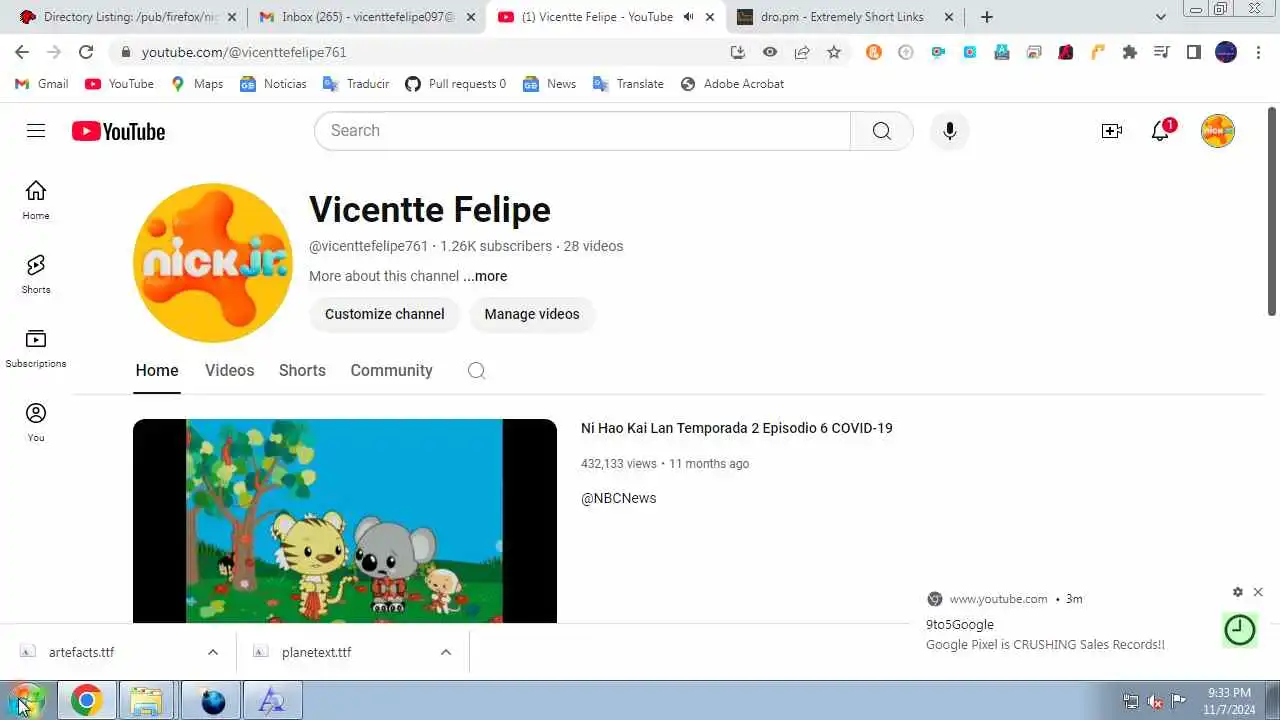Open the You section in the sidebar
The height and width of the screenshot is (720, 1280).
click(x=36, y=422)
